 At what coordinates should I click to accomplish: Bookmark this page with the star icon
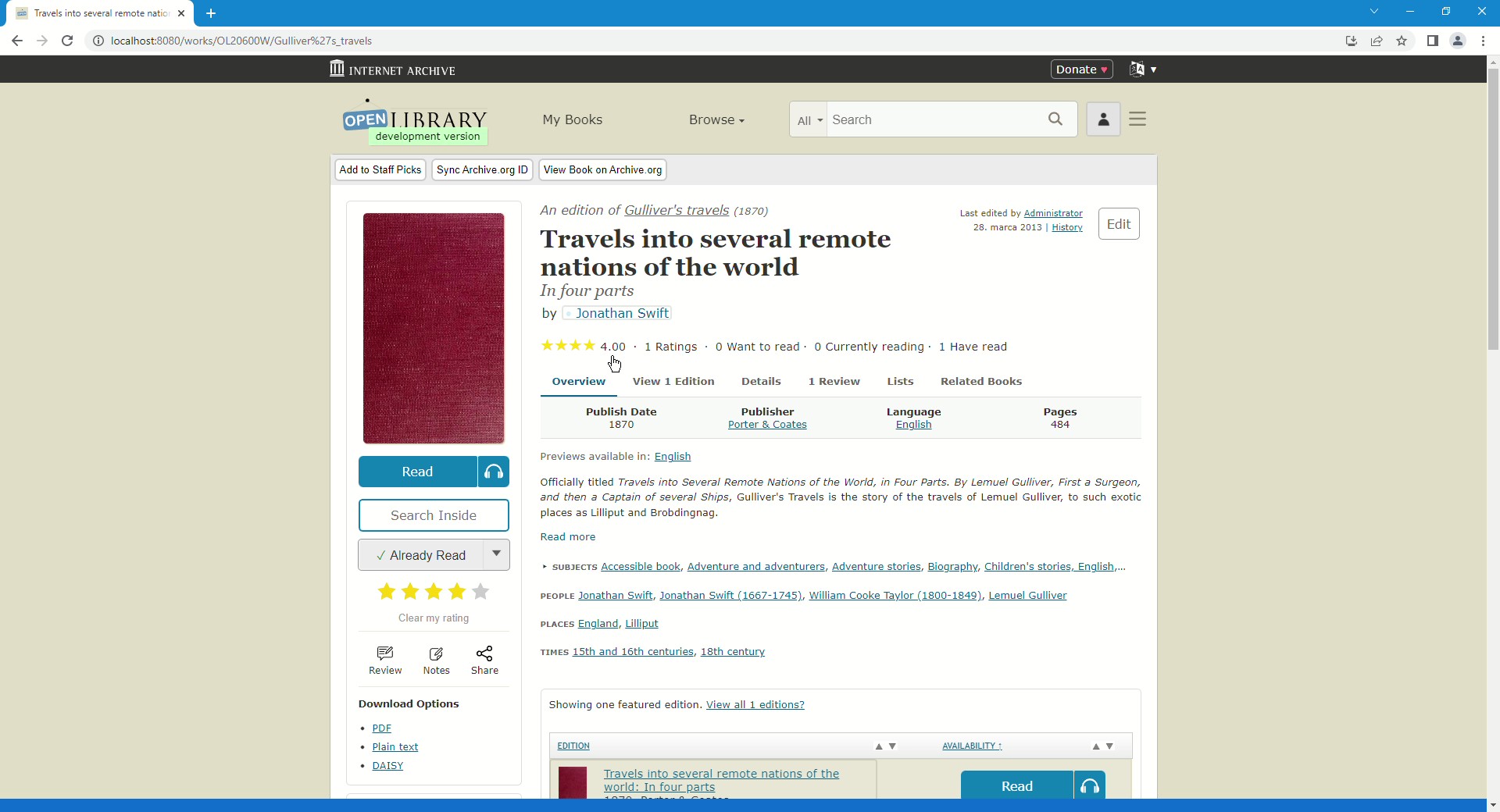[1402, 41]
